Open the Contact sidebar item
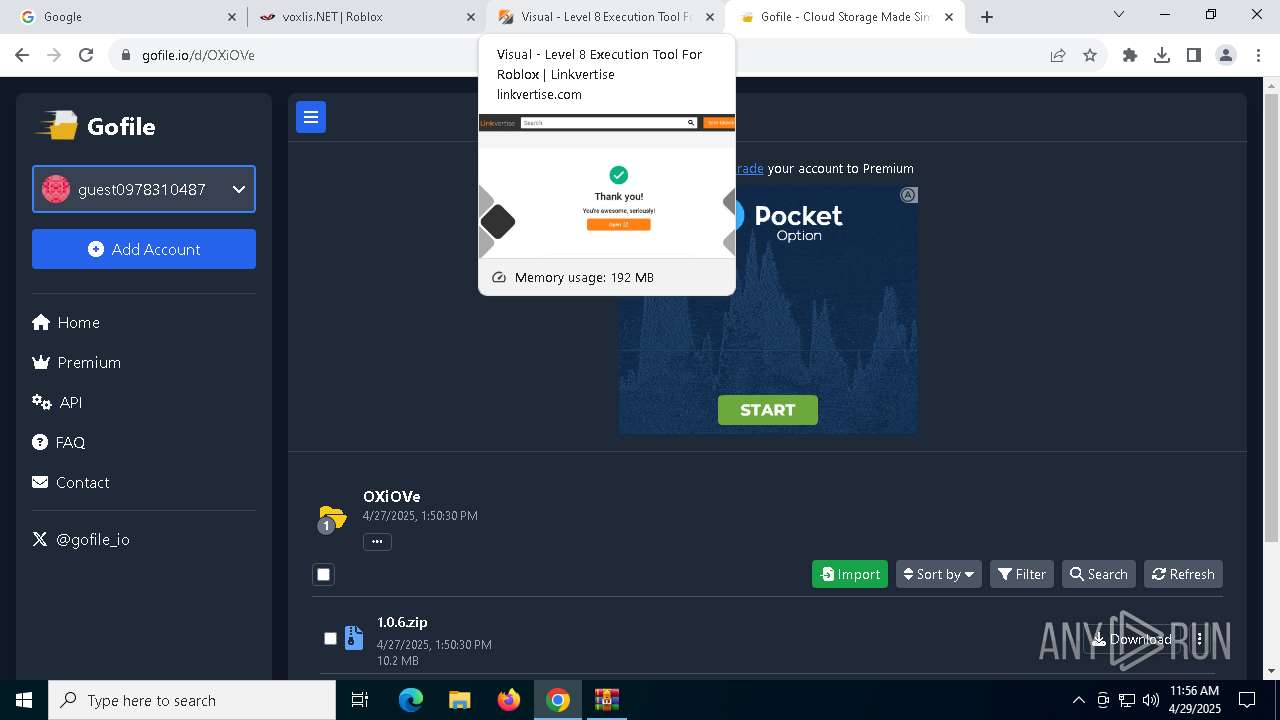Image resolution: width=1280 pixels, height=720 pixels. 71,482
